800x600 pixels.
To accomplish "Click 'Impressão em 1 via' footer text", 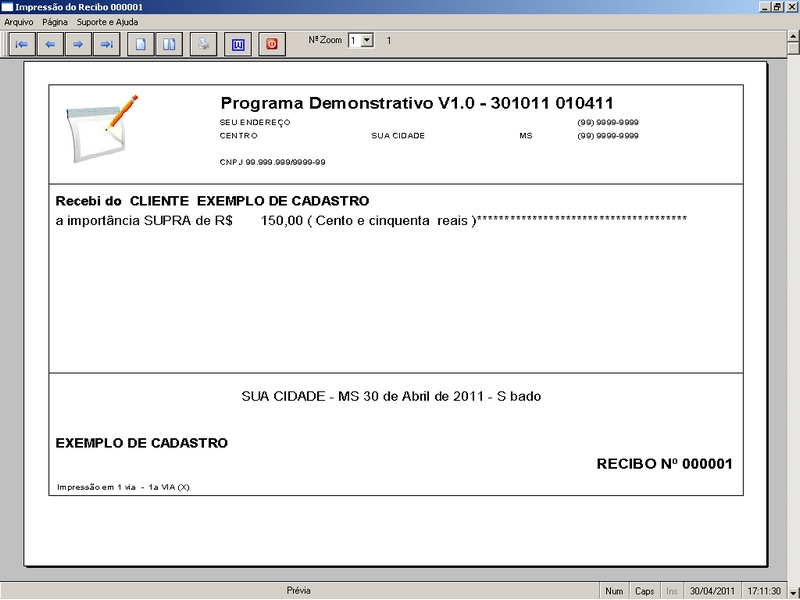I will pos(123,487).
